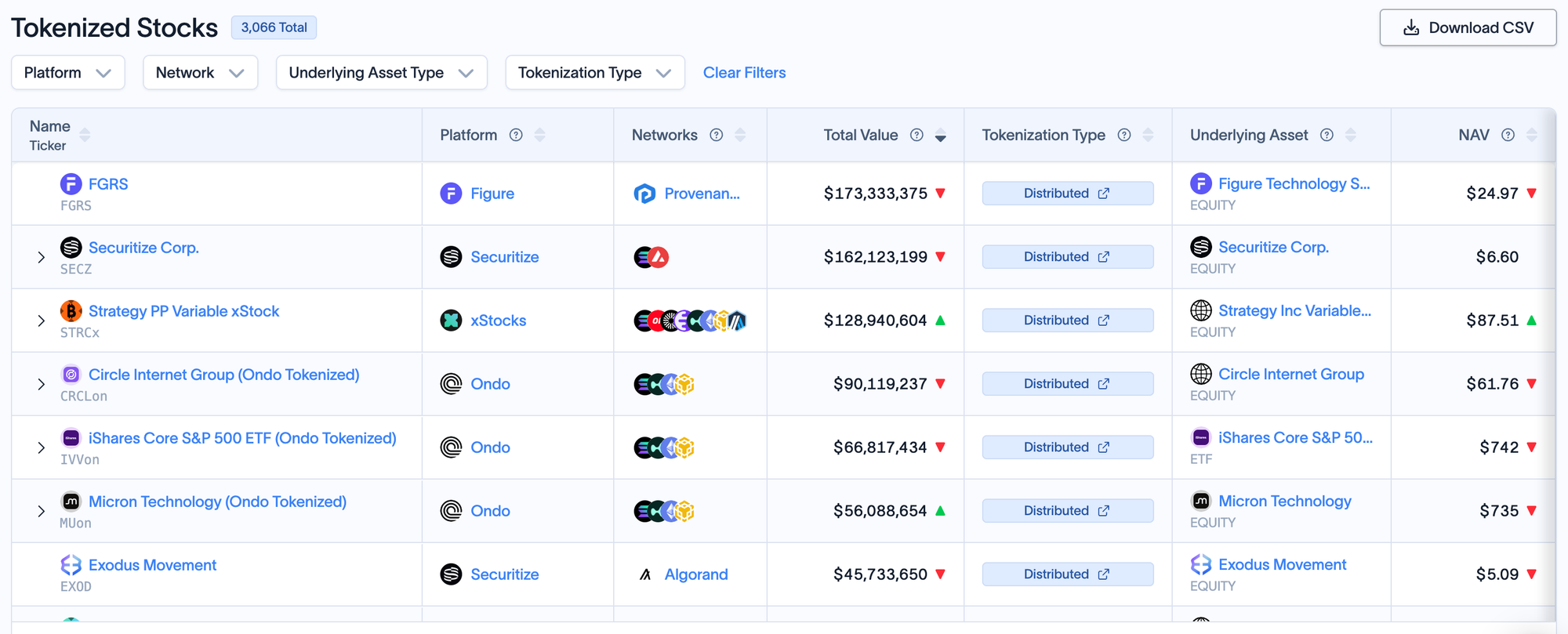Open Circle Internet Group (Ondo Tokenized) link
Screen dimensions: 1568x634
[223, 375]
